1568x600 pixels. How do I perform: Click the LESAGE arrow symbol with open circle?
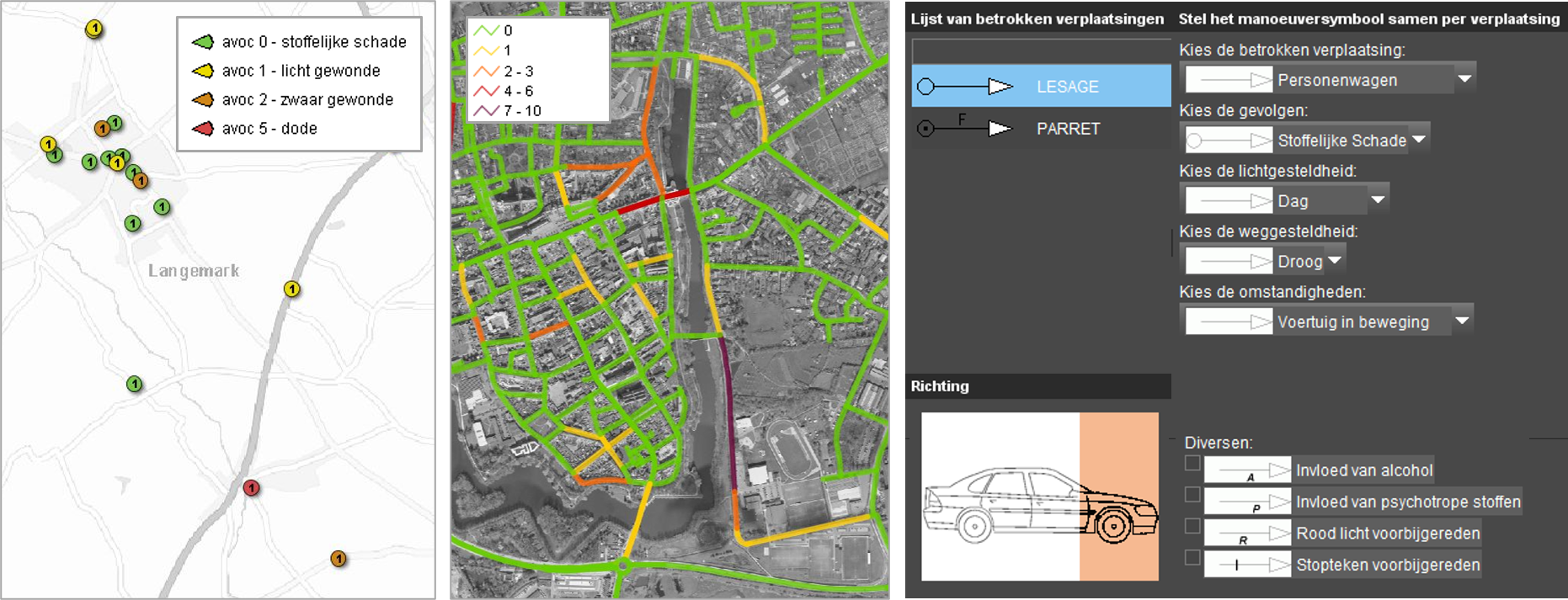964,86
